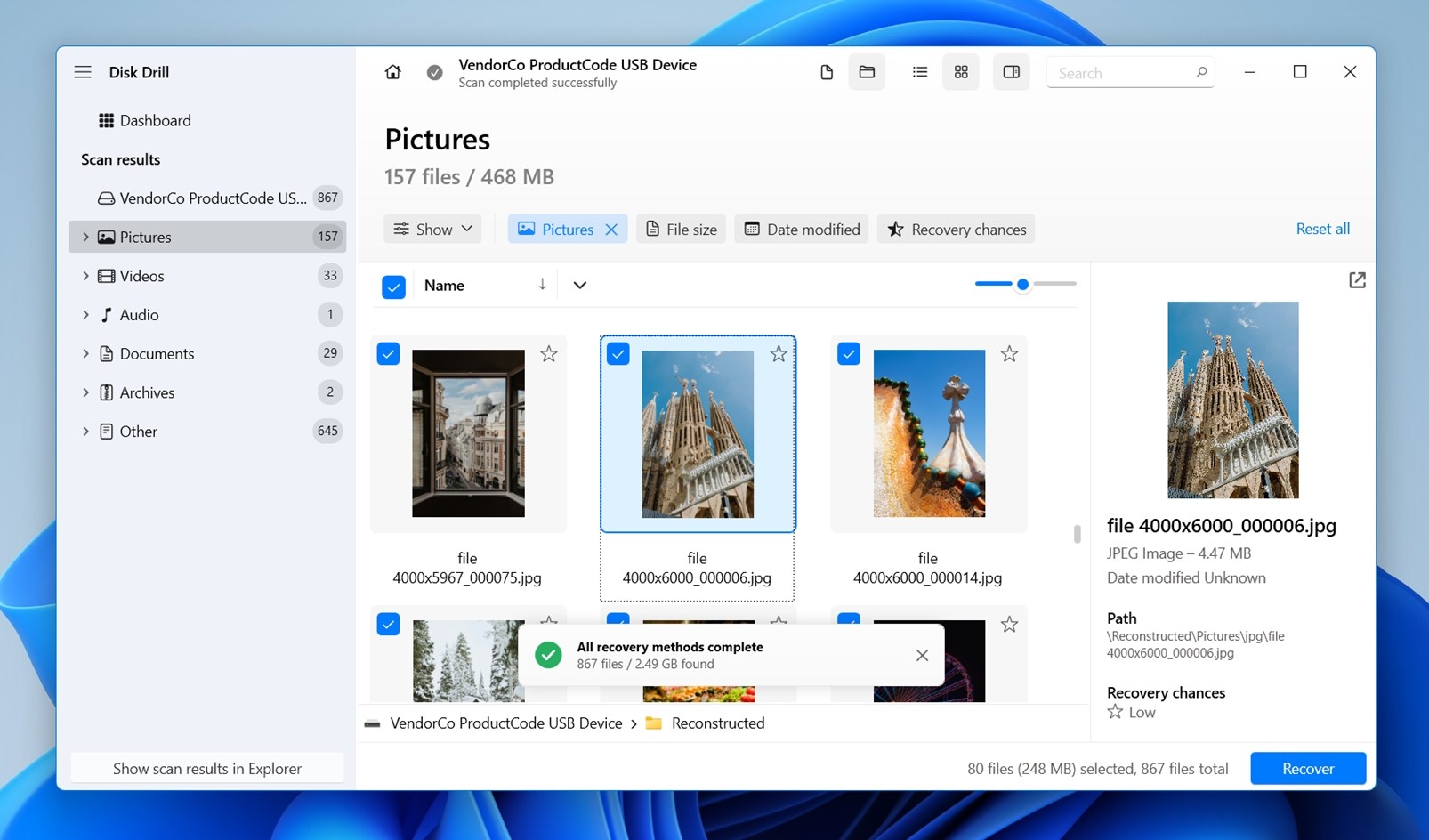Click the file list vertical scrollbar
This screenshot has width=1429, height=840.
(1077, 534)
